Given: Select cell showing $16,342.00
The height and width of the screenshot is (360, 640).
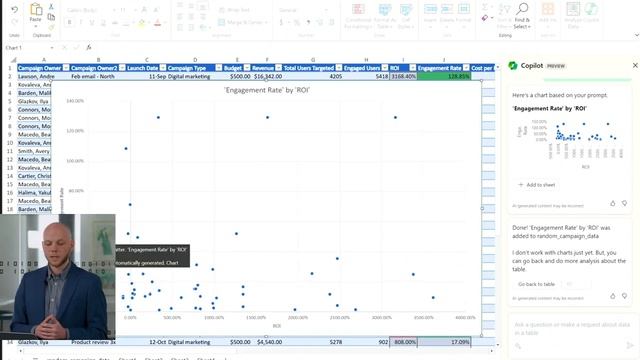Looking at the screenshot, I should click(x=267, y=76).
